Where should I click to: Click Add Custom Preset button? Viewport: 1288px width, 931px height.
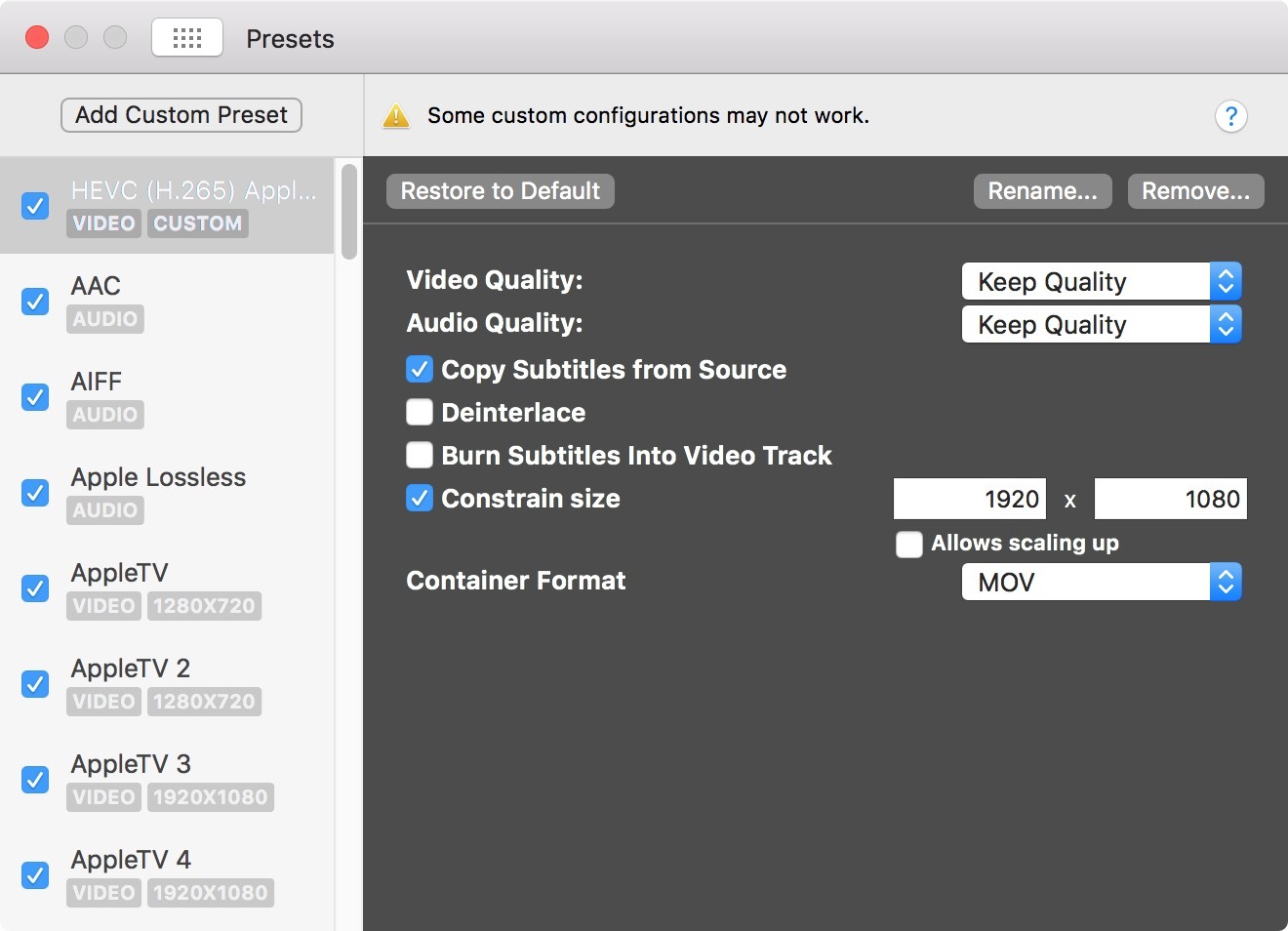click(181, 115)
